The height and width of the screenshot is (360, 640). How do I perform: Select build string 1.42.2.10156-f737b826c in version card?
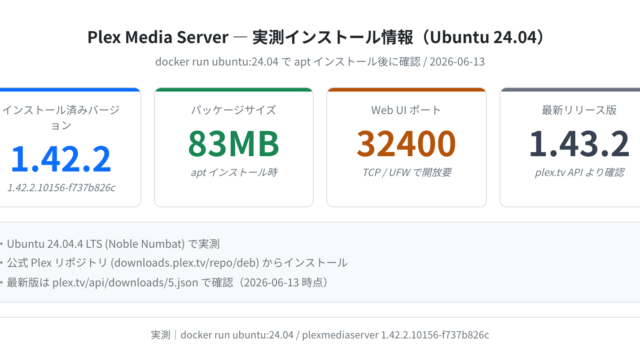coord(61,187)
